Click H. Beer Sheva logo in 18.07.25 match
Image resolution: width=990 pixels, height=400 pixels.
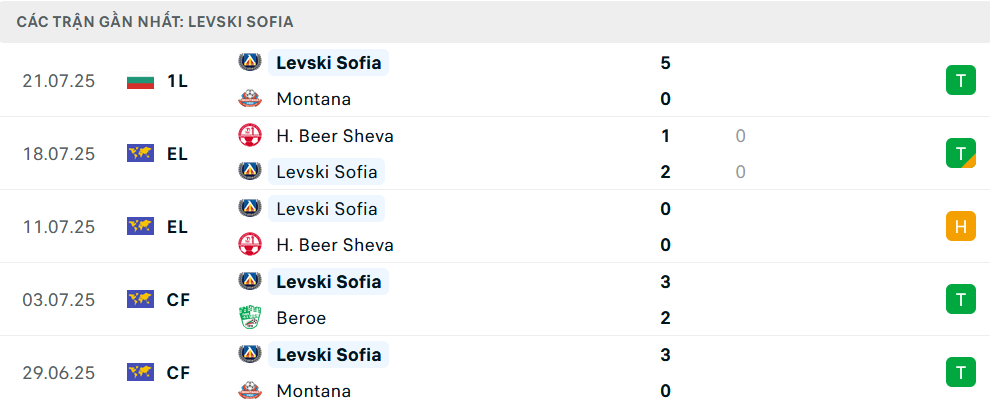(x=249, y=136)
